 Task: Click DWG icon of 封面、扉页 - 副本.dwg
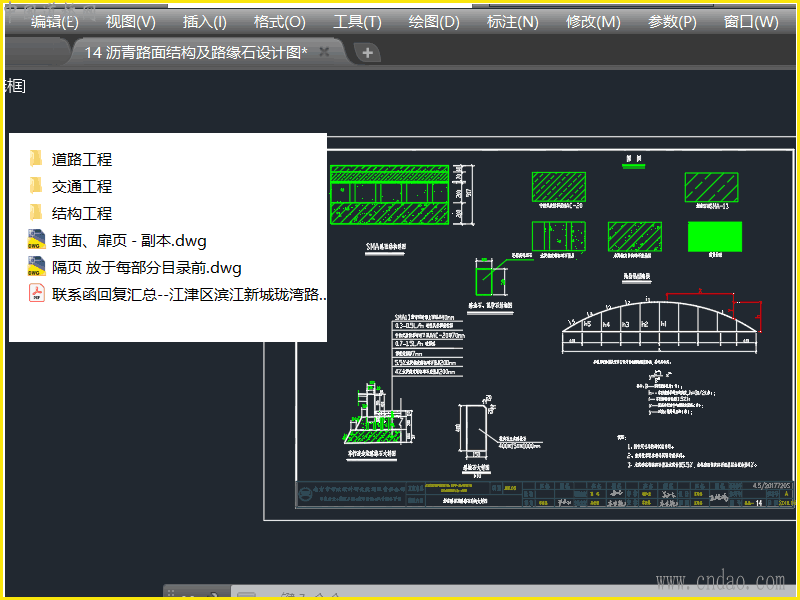point(37,240)
